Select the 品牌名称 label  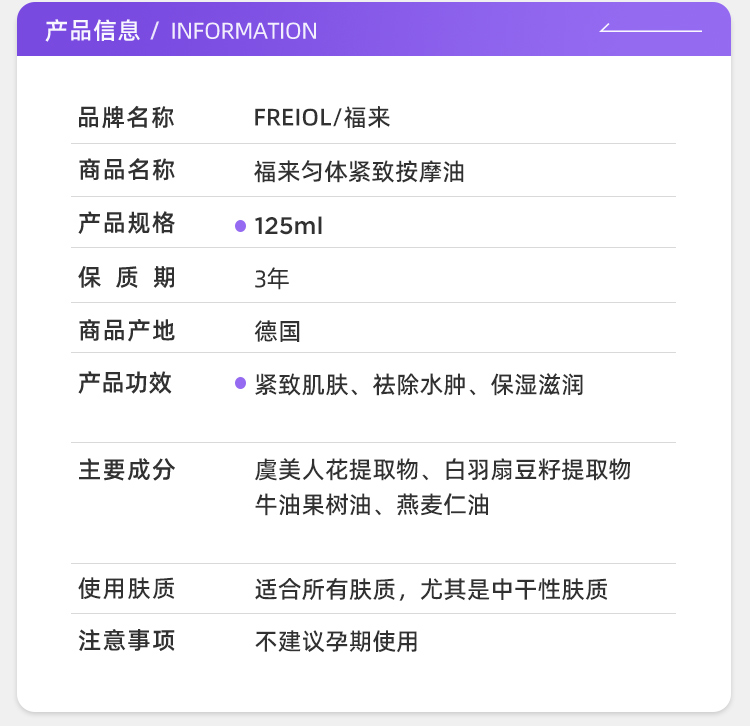[x=126, y=118]
